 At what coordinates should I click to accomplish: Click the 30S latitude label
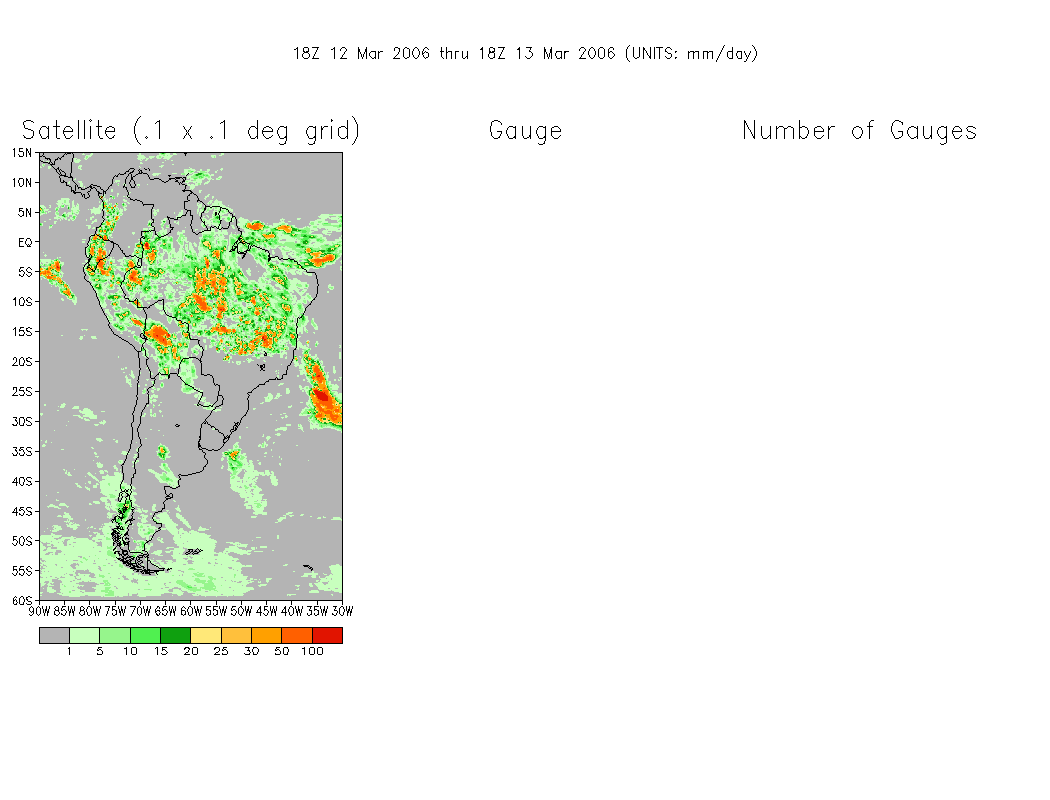pos(21,422)
